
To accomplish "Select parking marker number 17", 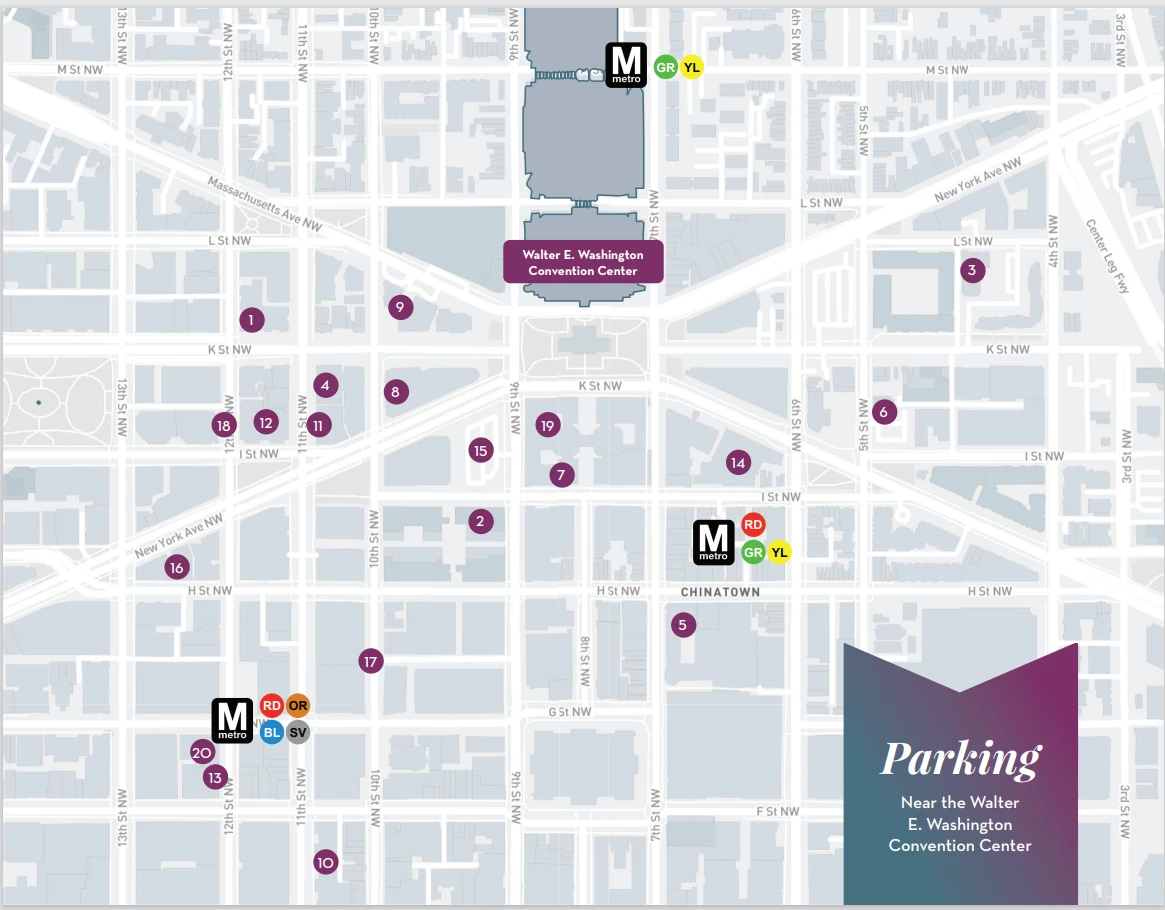I will pos(371,661).
